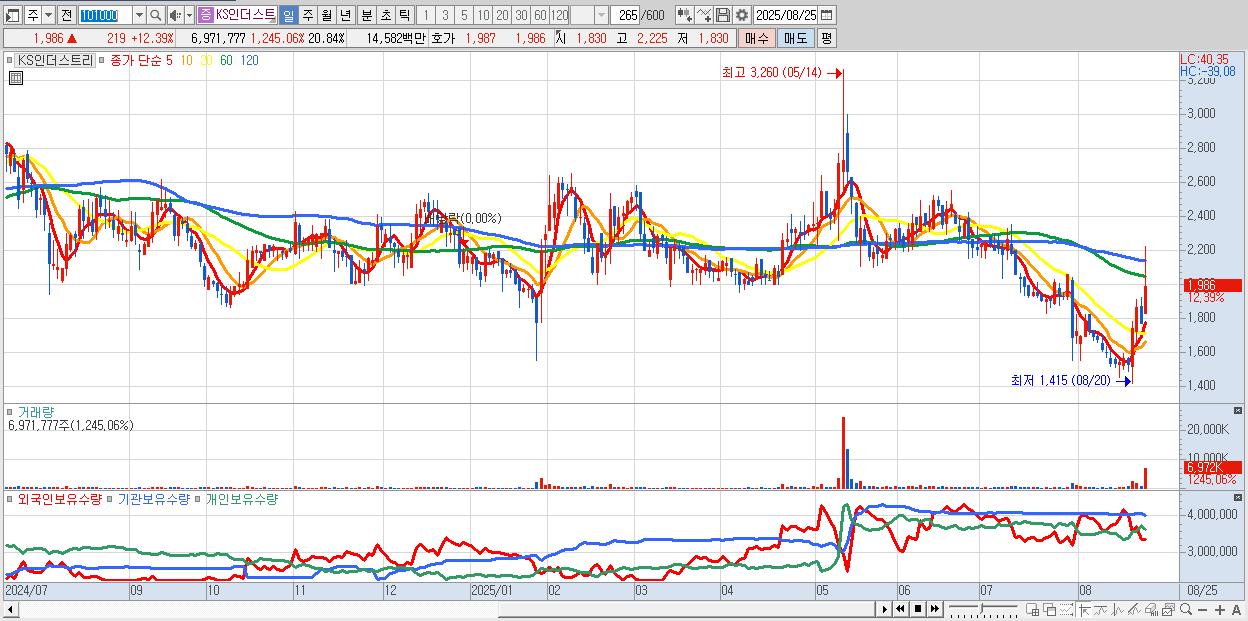Open the calendar date picker icon
Screen dimensions: 1248x621
coord(826,15)
